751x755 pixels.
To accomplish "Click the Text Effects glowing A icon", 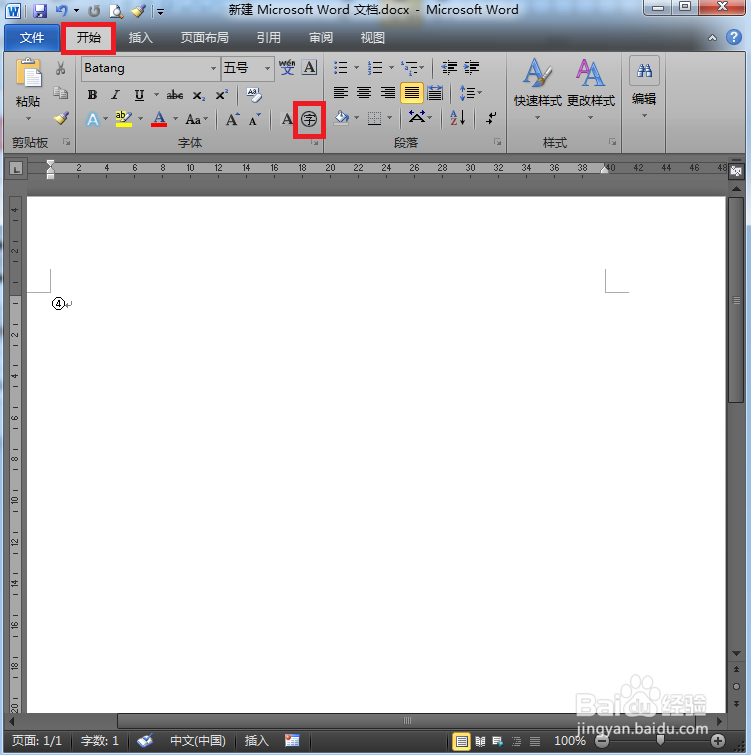I will (92, 119).
